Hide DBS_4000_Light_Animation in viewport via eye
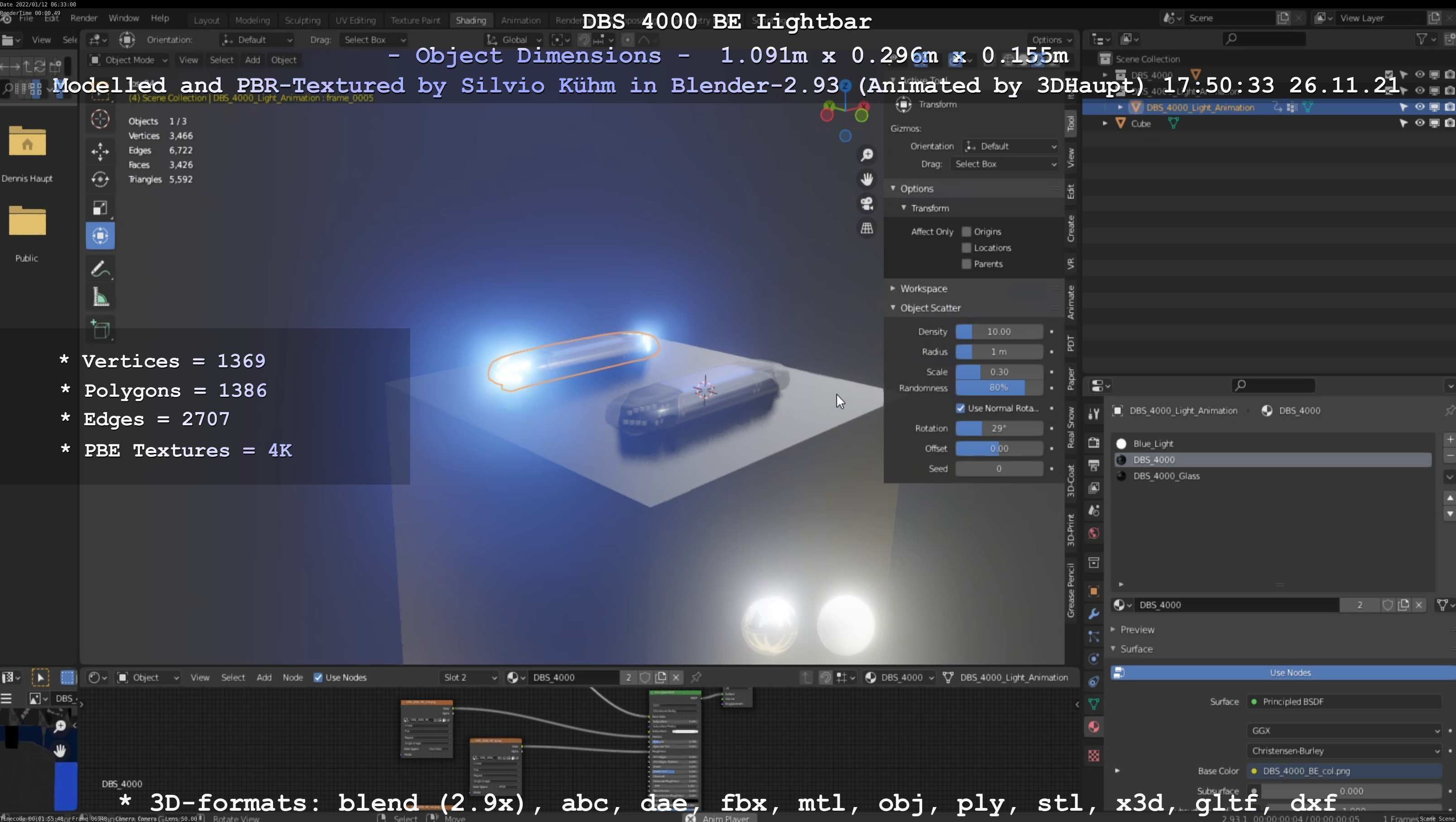 pyautogui.click(x=1419, y=107)
